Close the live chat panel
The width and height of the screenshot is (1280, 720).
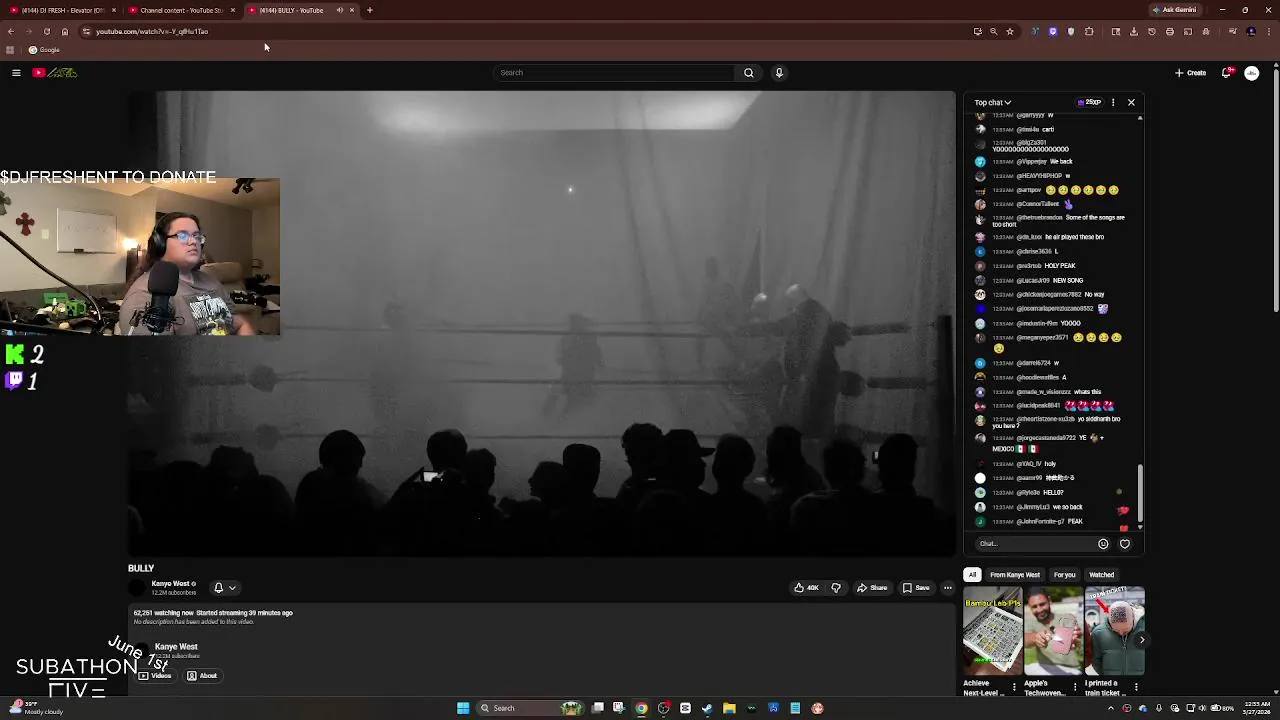click(x=1131, y=102)
